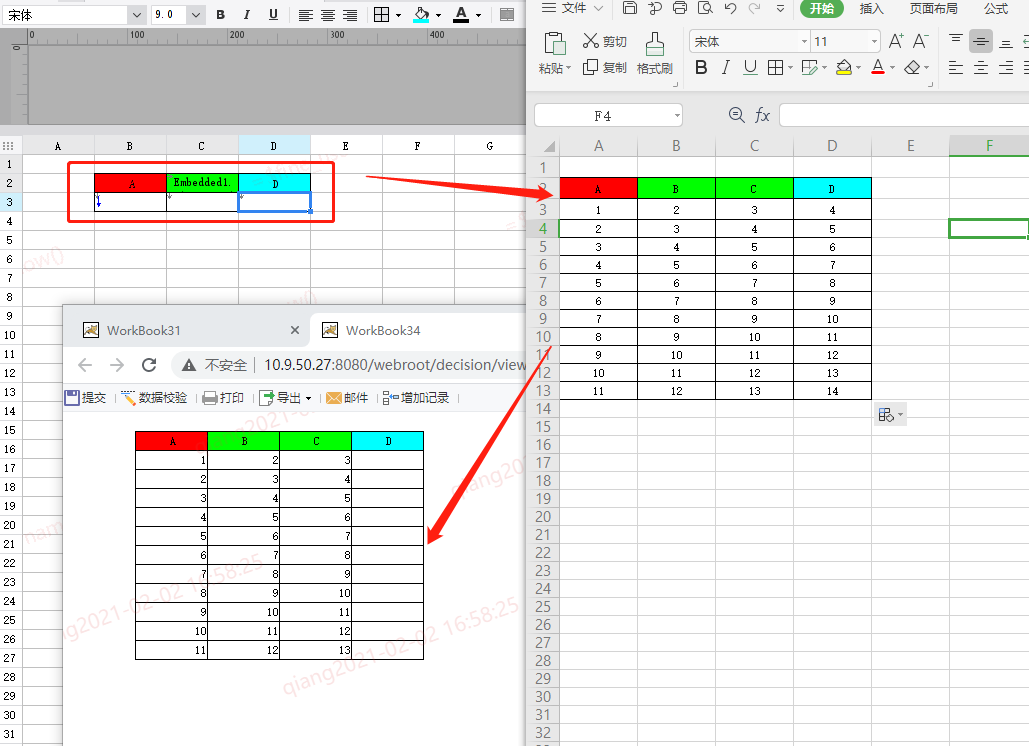Click the Cut (剪切) scissors icon

click(591, 41)
